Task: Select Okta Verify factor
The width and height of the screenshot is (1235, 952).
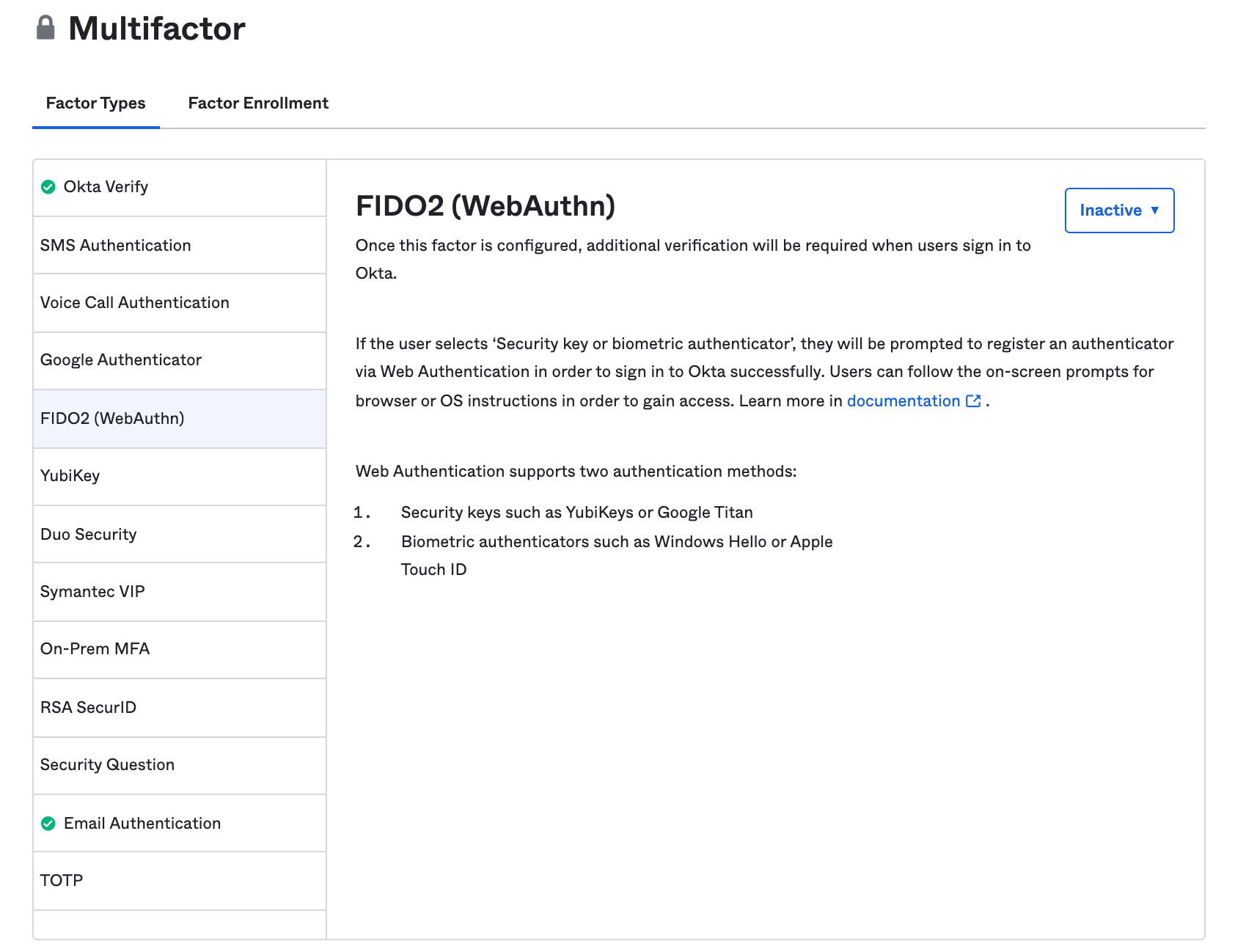Action: point(106,187)
